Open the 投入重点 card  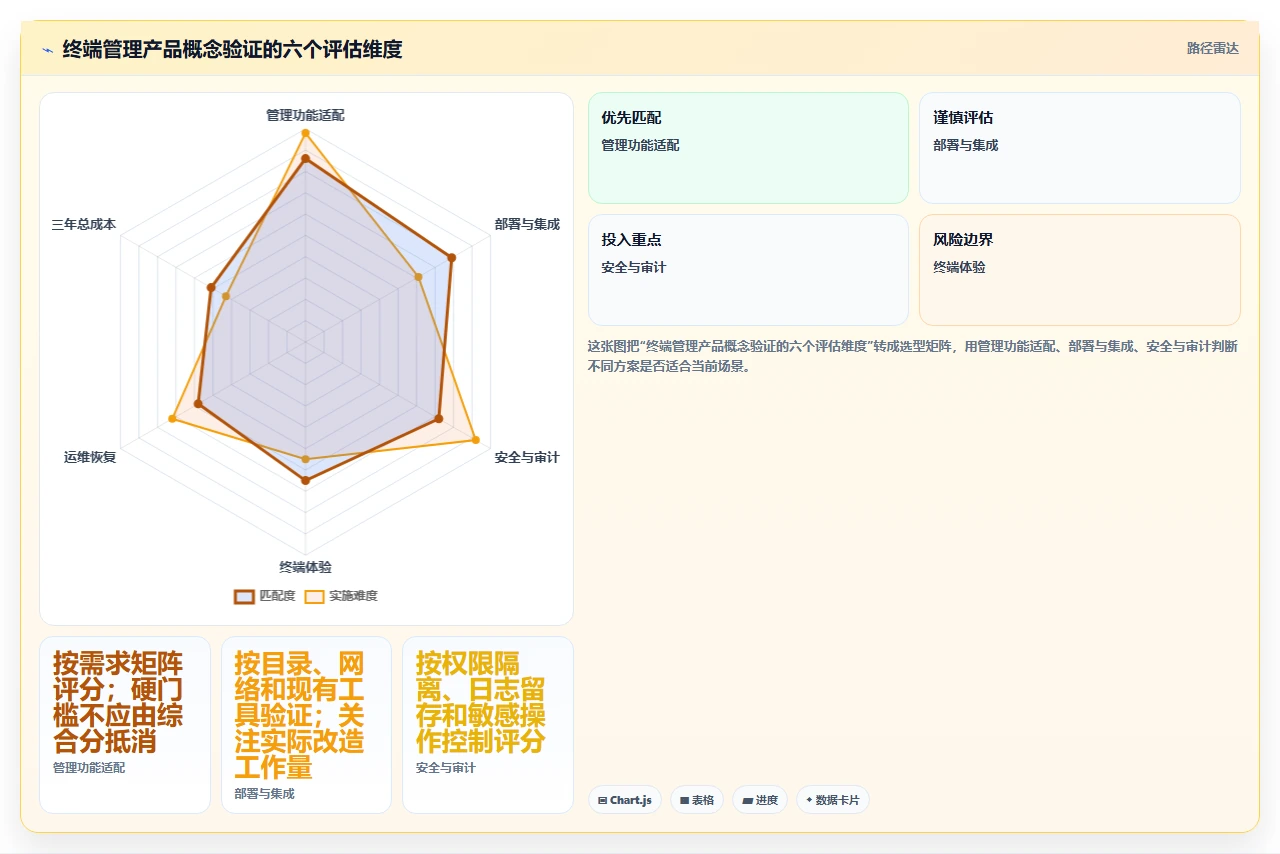click(x=748, y=270)
